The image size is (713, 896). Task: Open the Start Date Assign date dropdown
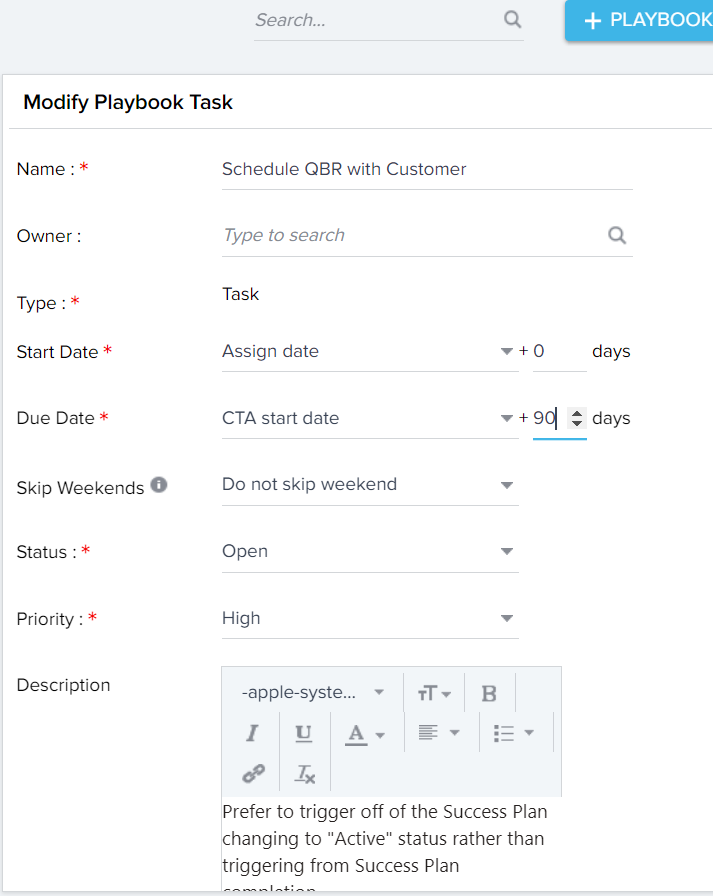[370, 351]
